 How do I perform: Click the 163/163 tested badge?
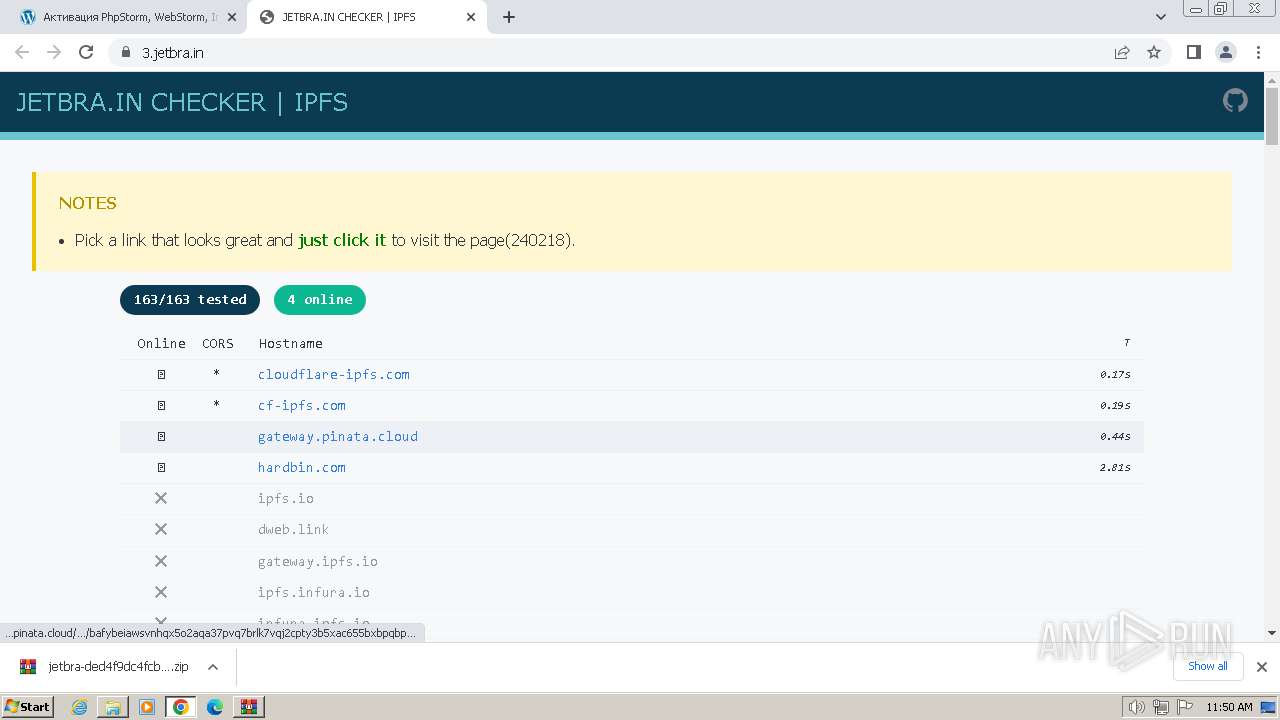tap(190, 300)
